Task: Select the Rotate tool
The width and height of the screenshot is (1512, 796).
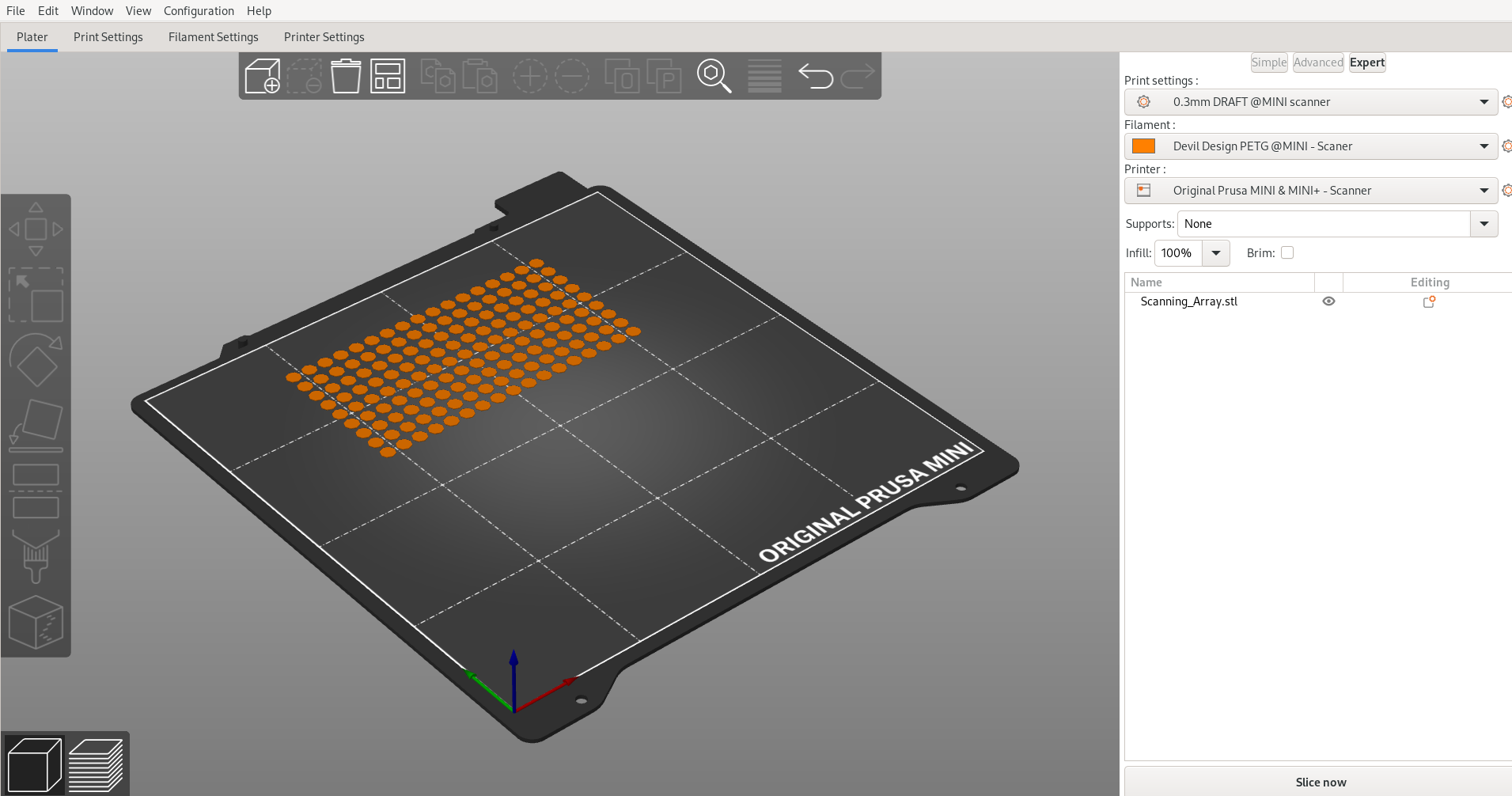Action: [36, 360]
